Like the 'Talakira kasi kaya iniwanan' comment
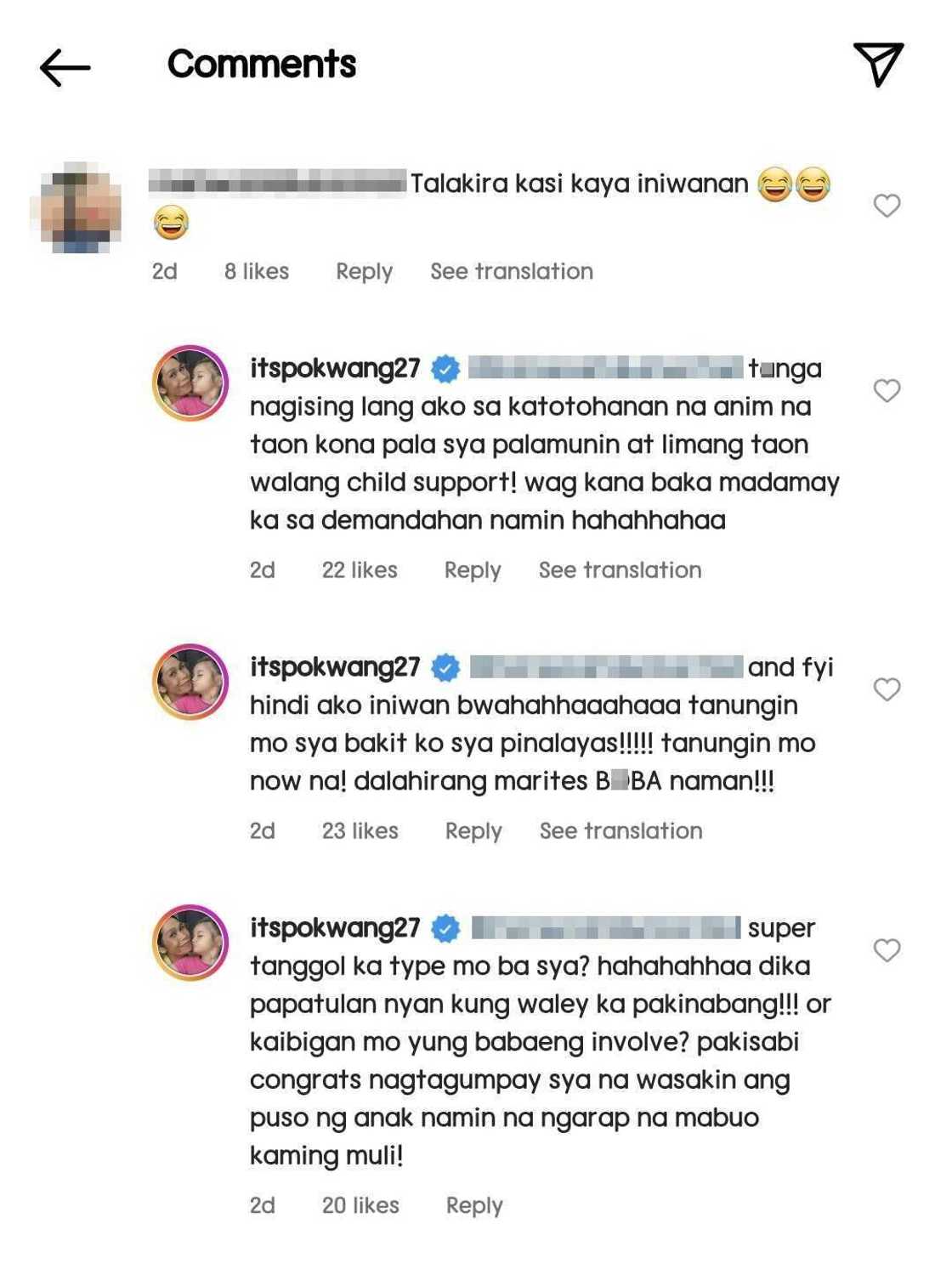This screenshot has width=952, height=1269. (887, 205)
